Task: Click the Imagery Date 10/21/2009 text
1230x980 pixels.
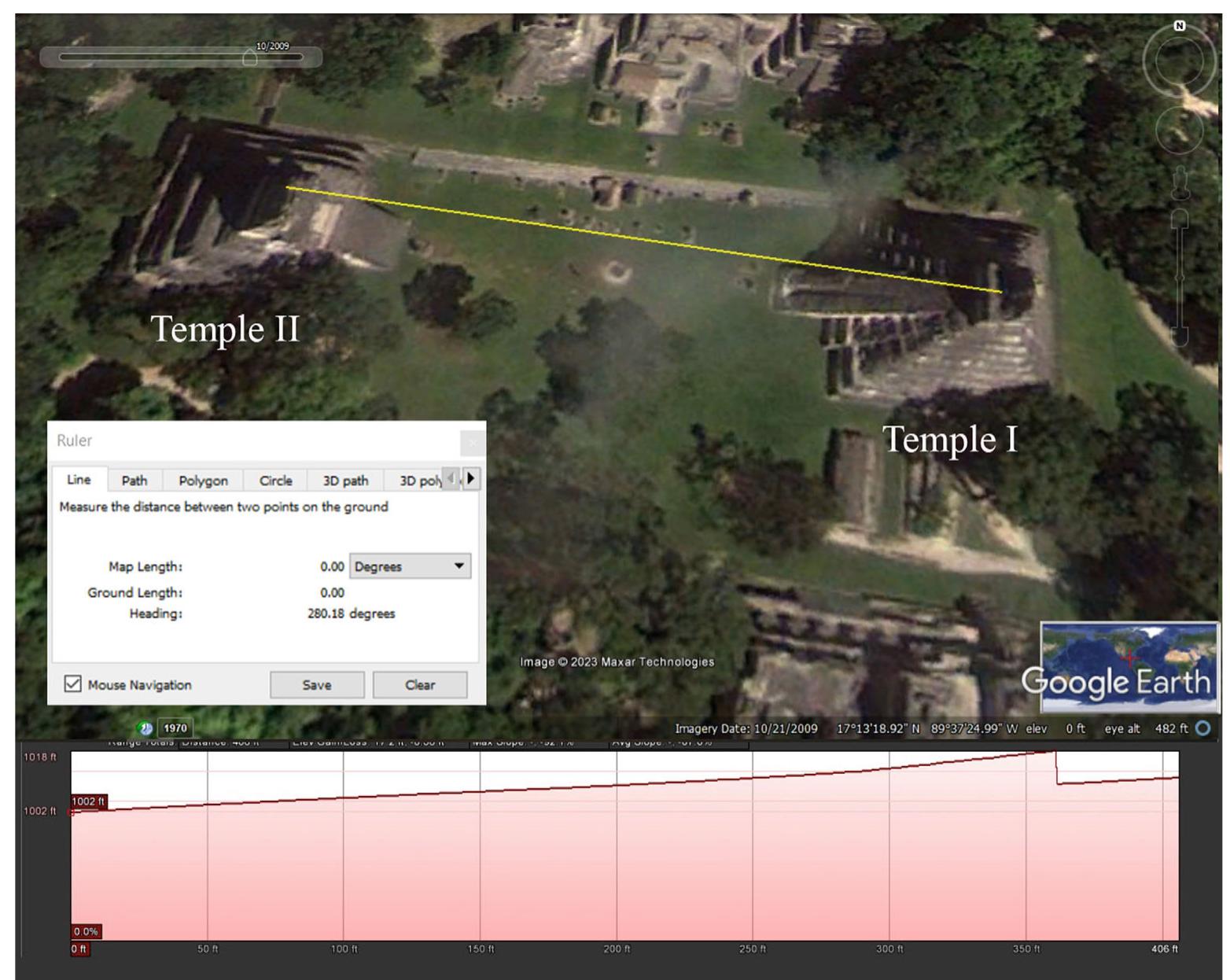Action: click(x=746, y=729)
